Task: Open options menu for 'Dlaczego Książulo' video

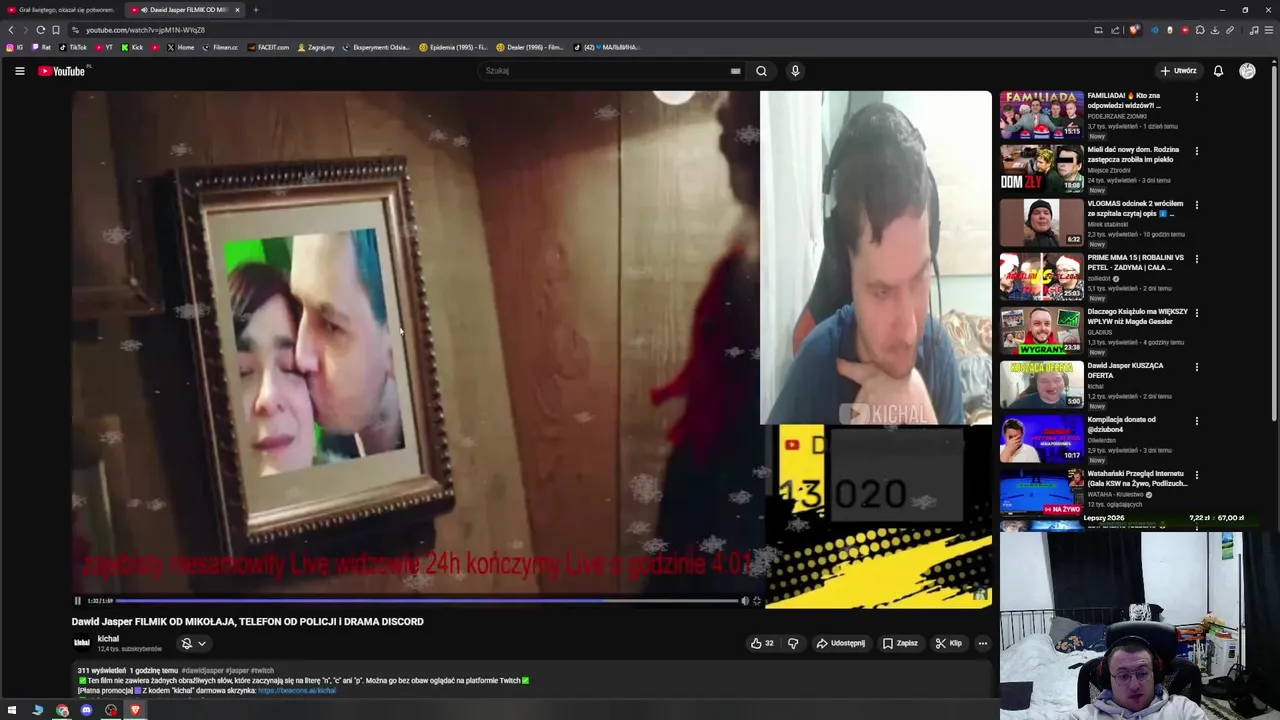Action: click(1196, 313)
